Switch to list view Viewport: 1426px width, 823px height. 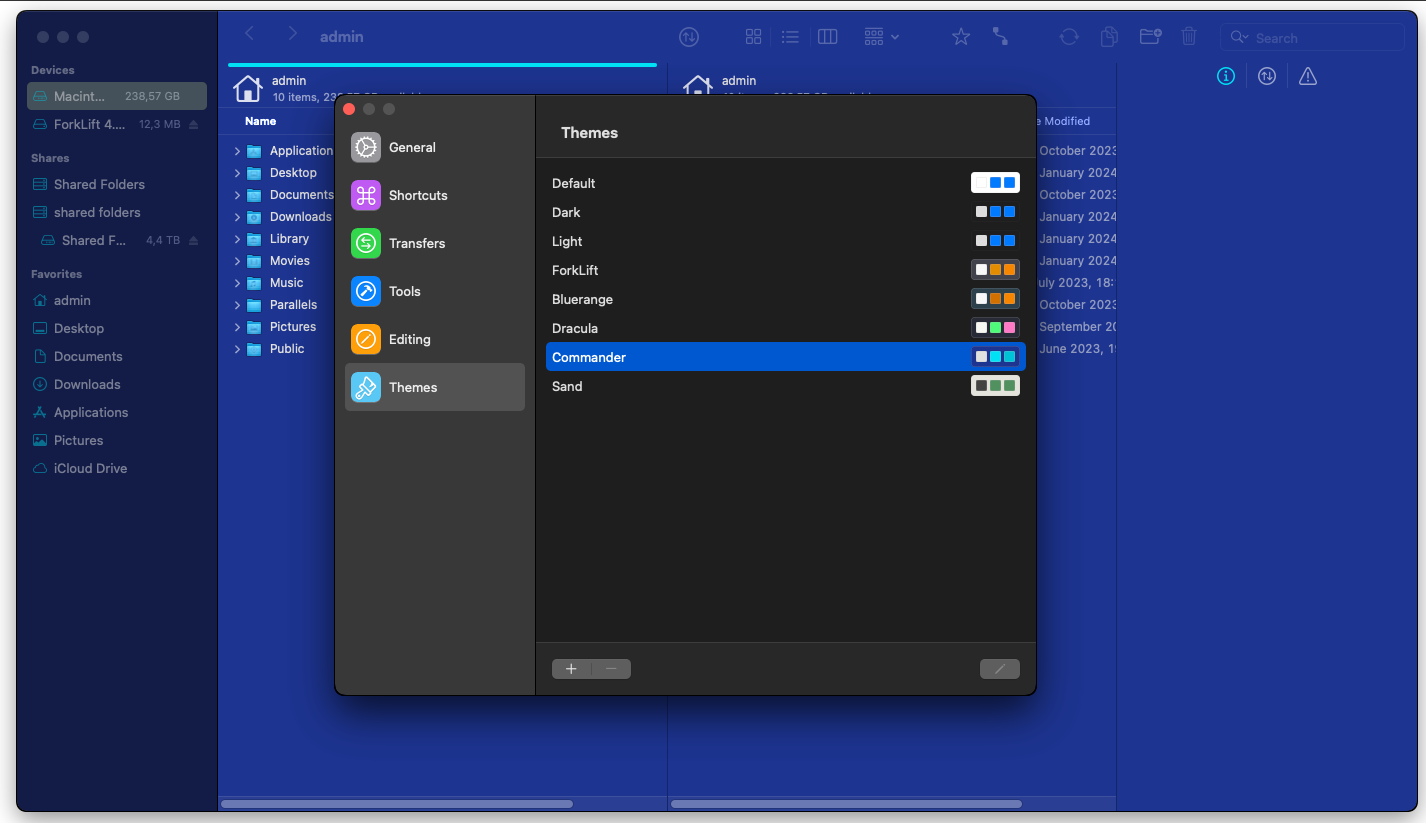(790, 37)
